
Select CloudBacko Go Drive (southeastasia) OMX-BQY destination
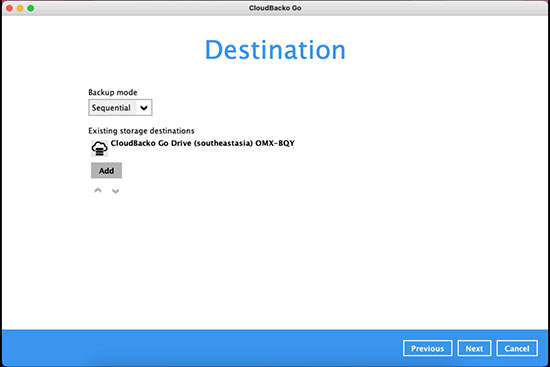202,143
